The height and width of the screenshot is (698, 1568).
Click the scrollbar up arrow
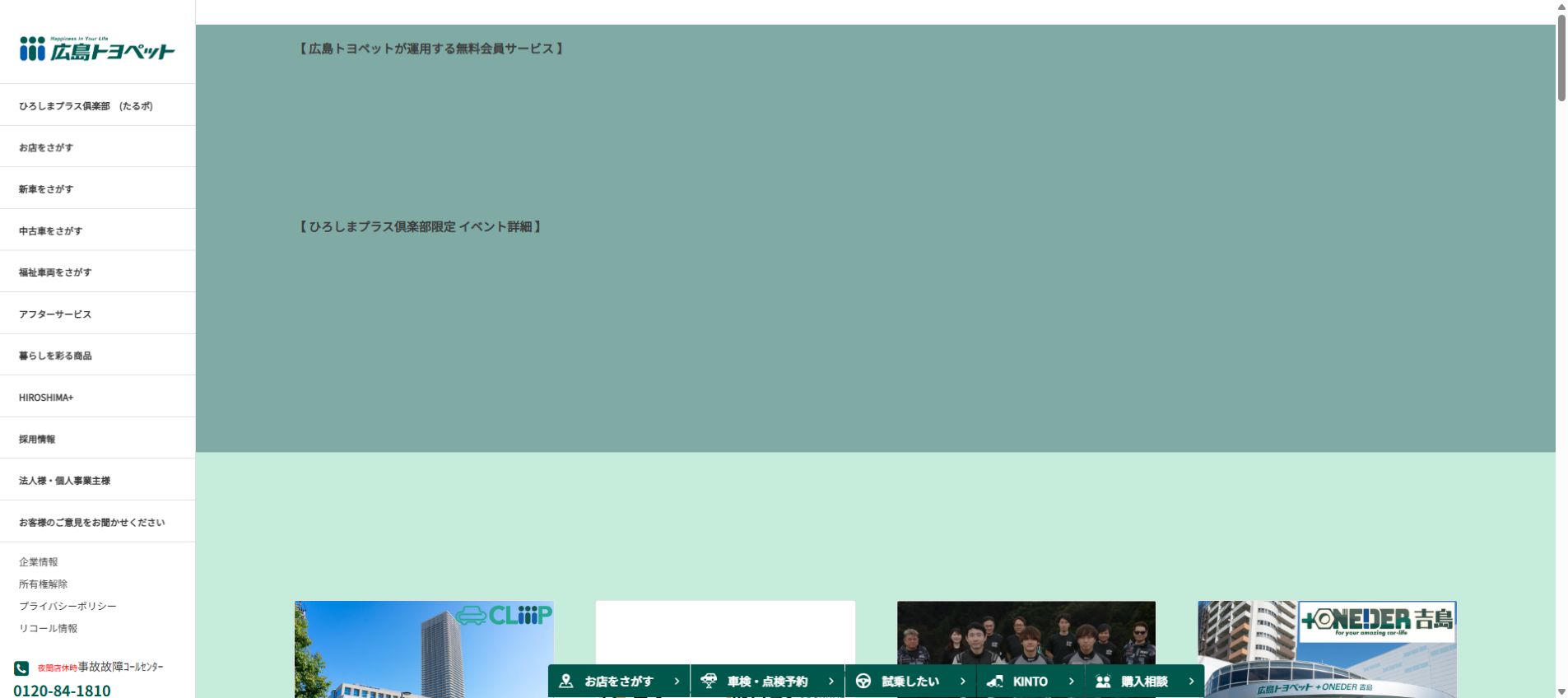[x=1561, y=7]
